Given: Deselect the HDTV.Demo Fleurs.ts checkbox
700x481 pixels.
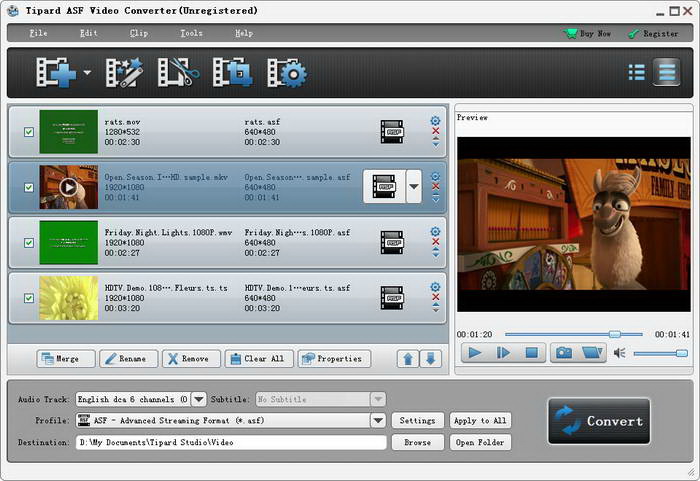Looking at the screenshot, I should [28, 297].
